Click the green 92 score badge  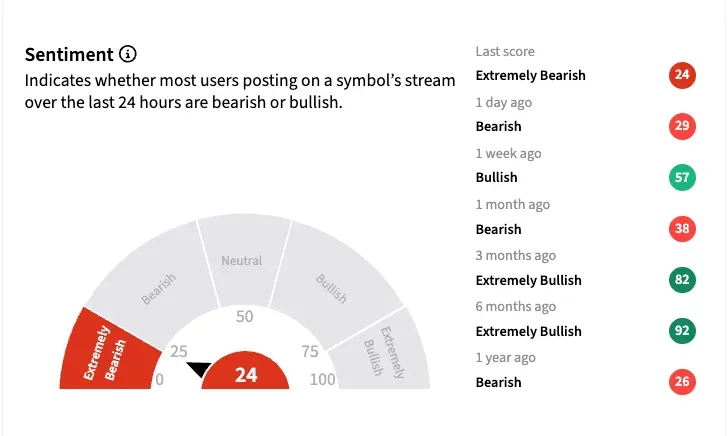click(x=682, y=331)
